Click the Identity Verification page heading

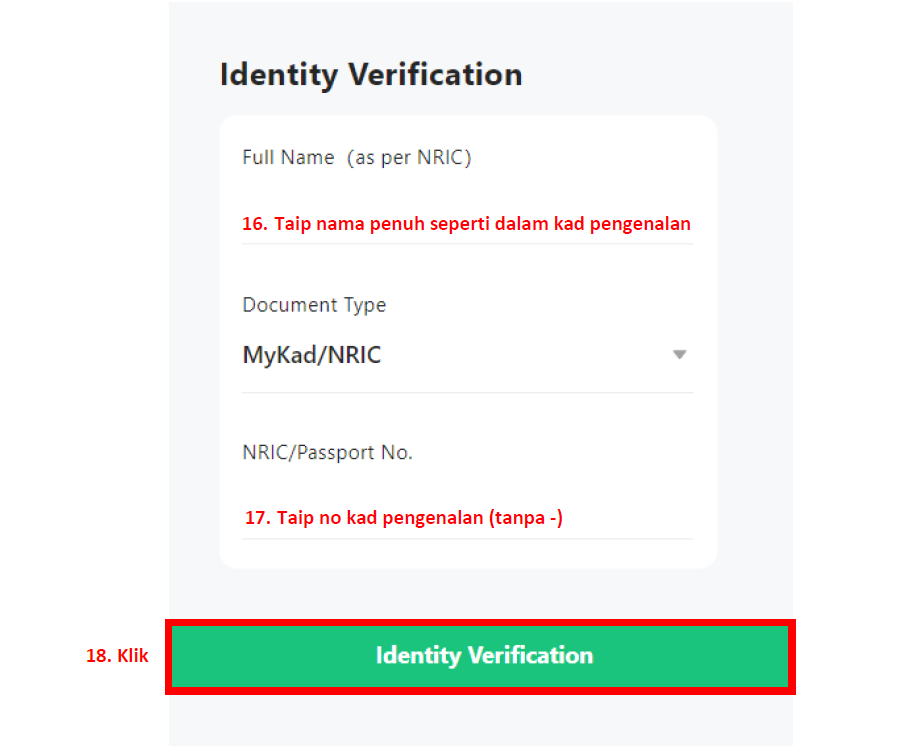[x=371, y=74]
